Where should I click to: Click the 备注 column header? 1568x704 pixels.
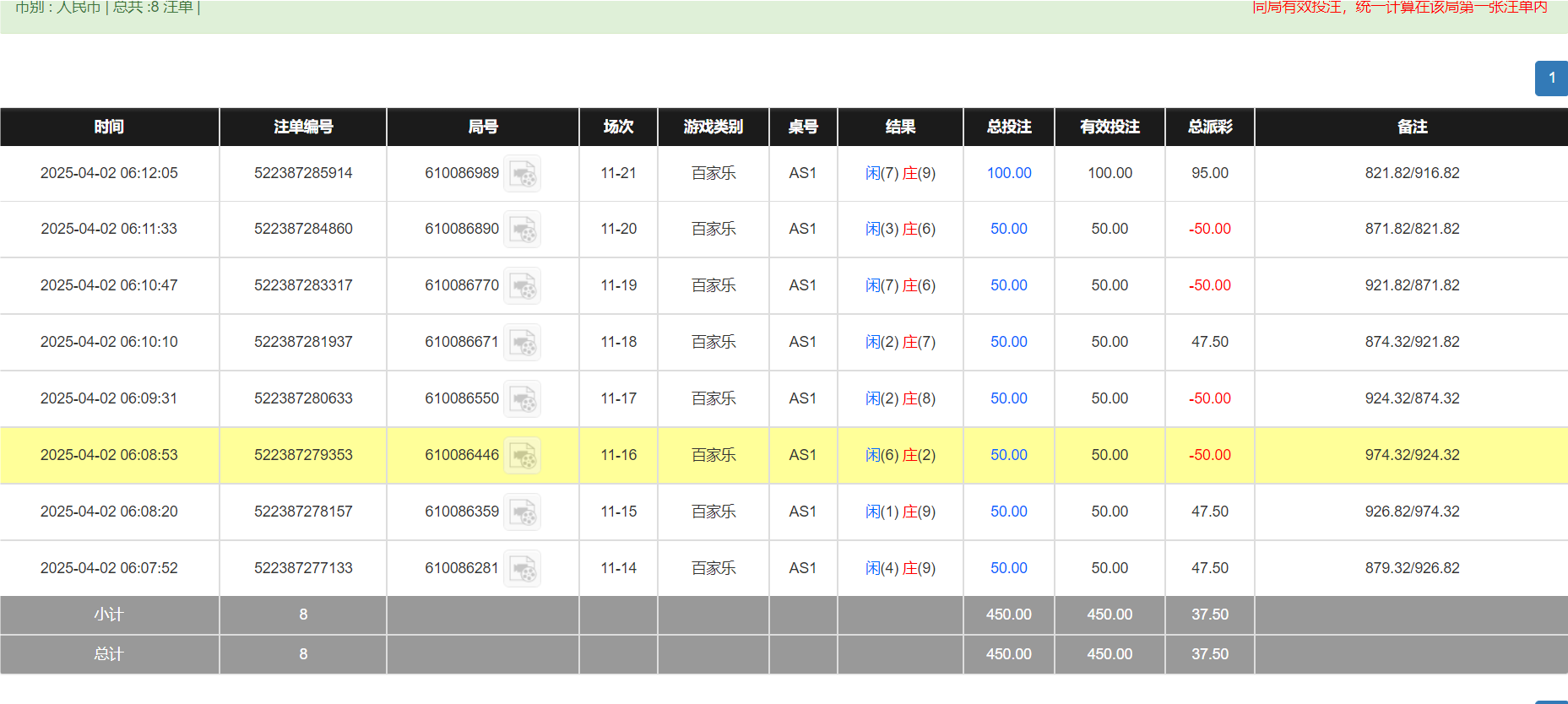point(1412,127)
